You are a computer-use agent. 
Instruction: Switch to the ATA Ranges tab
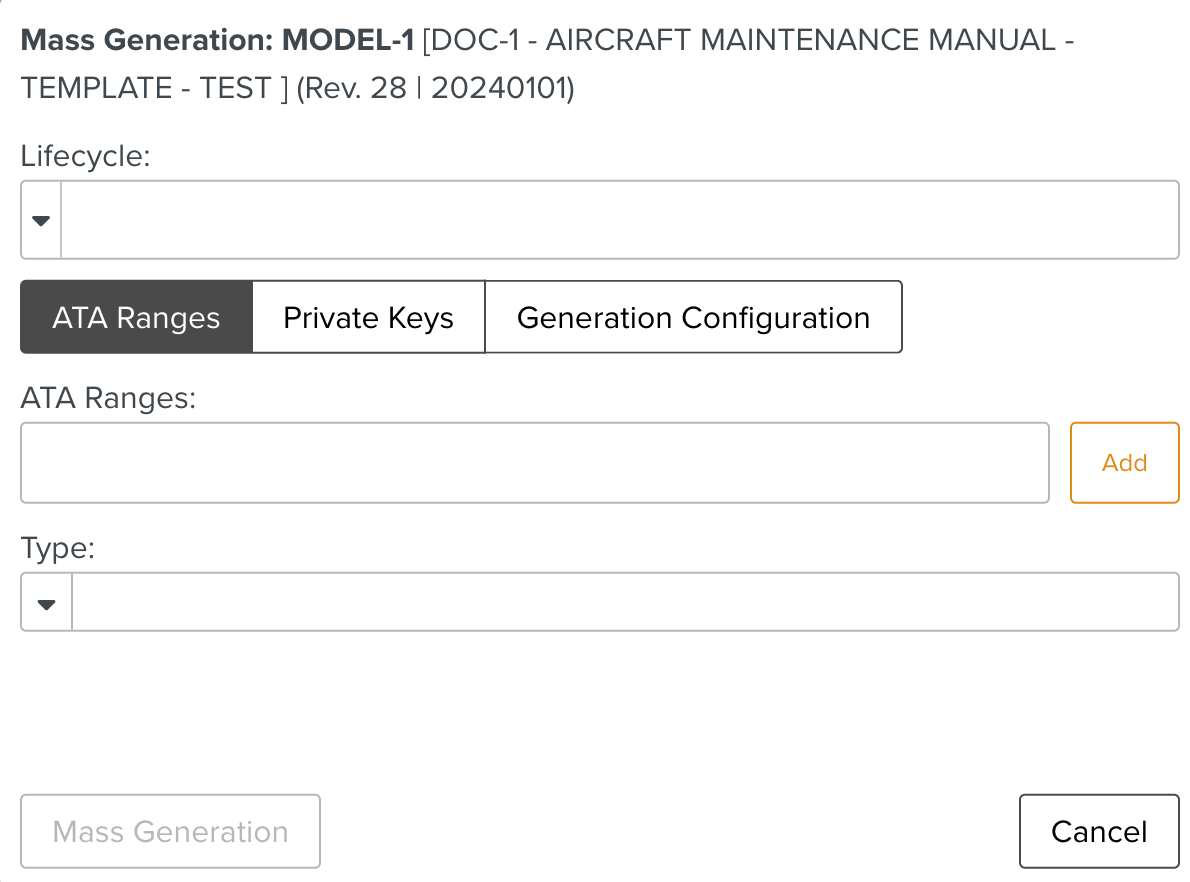(136, 318)
